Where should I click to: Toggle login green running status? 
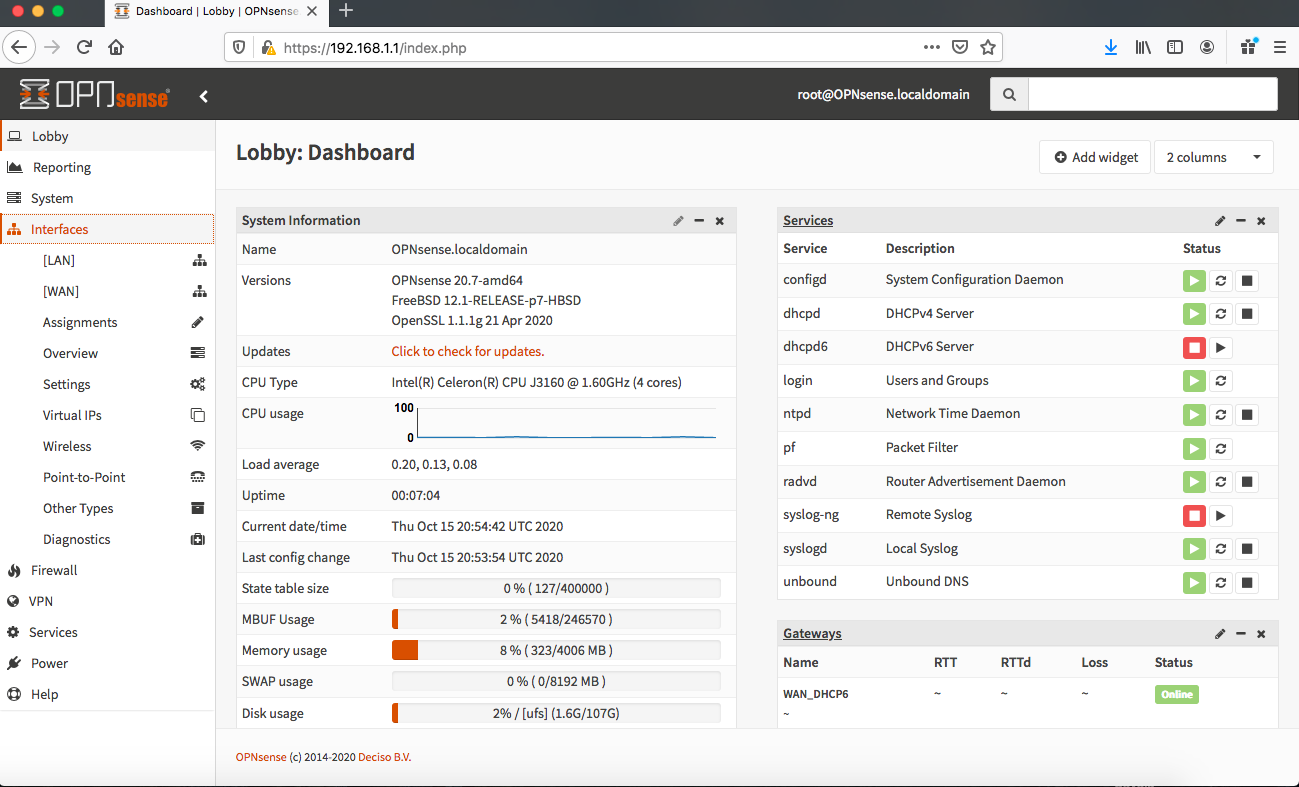tap(1194, 381)
